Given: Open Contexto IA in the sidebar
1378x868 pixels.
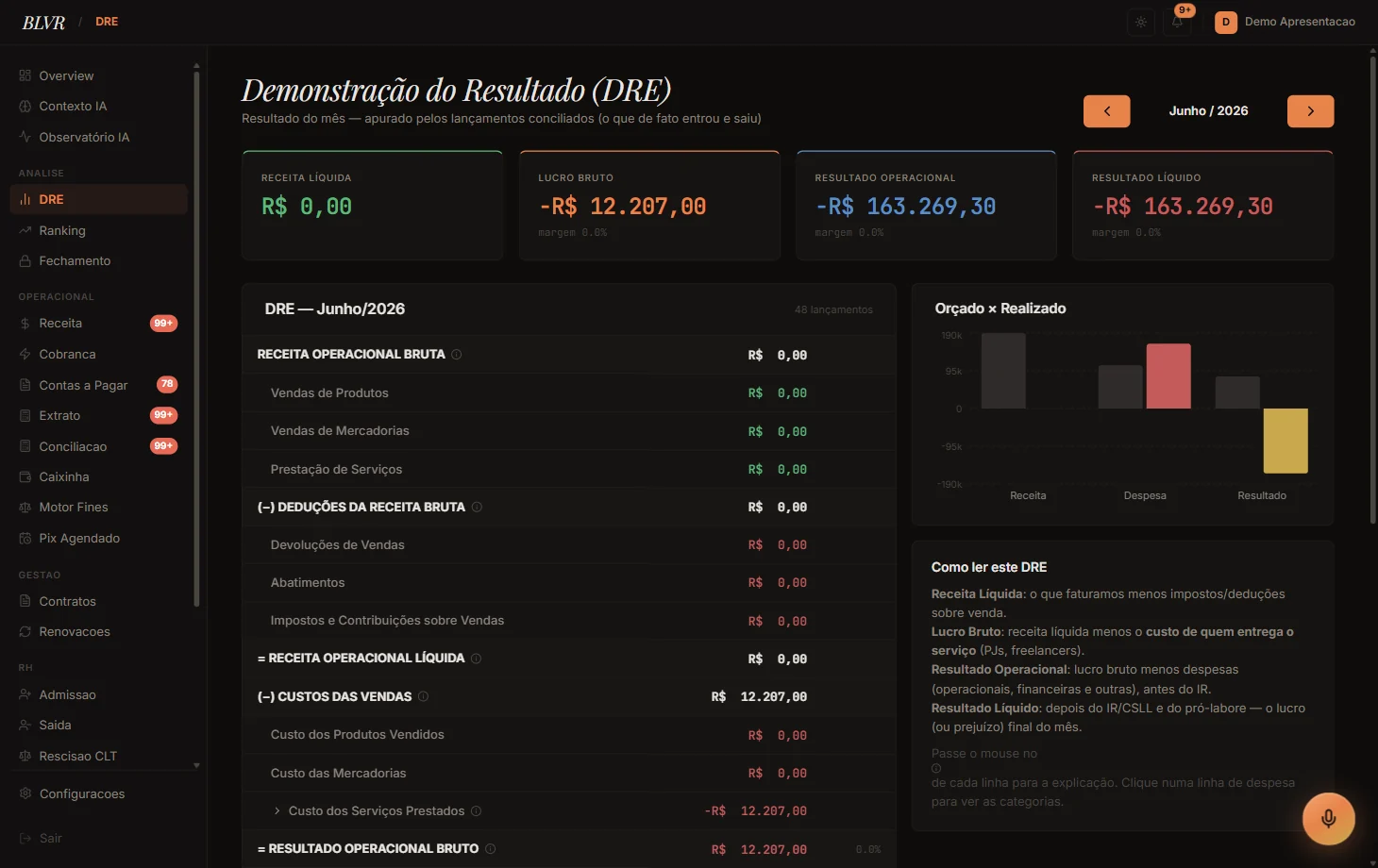Looking at the screenshot, I should point(99,107).
